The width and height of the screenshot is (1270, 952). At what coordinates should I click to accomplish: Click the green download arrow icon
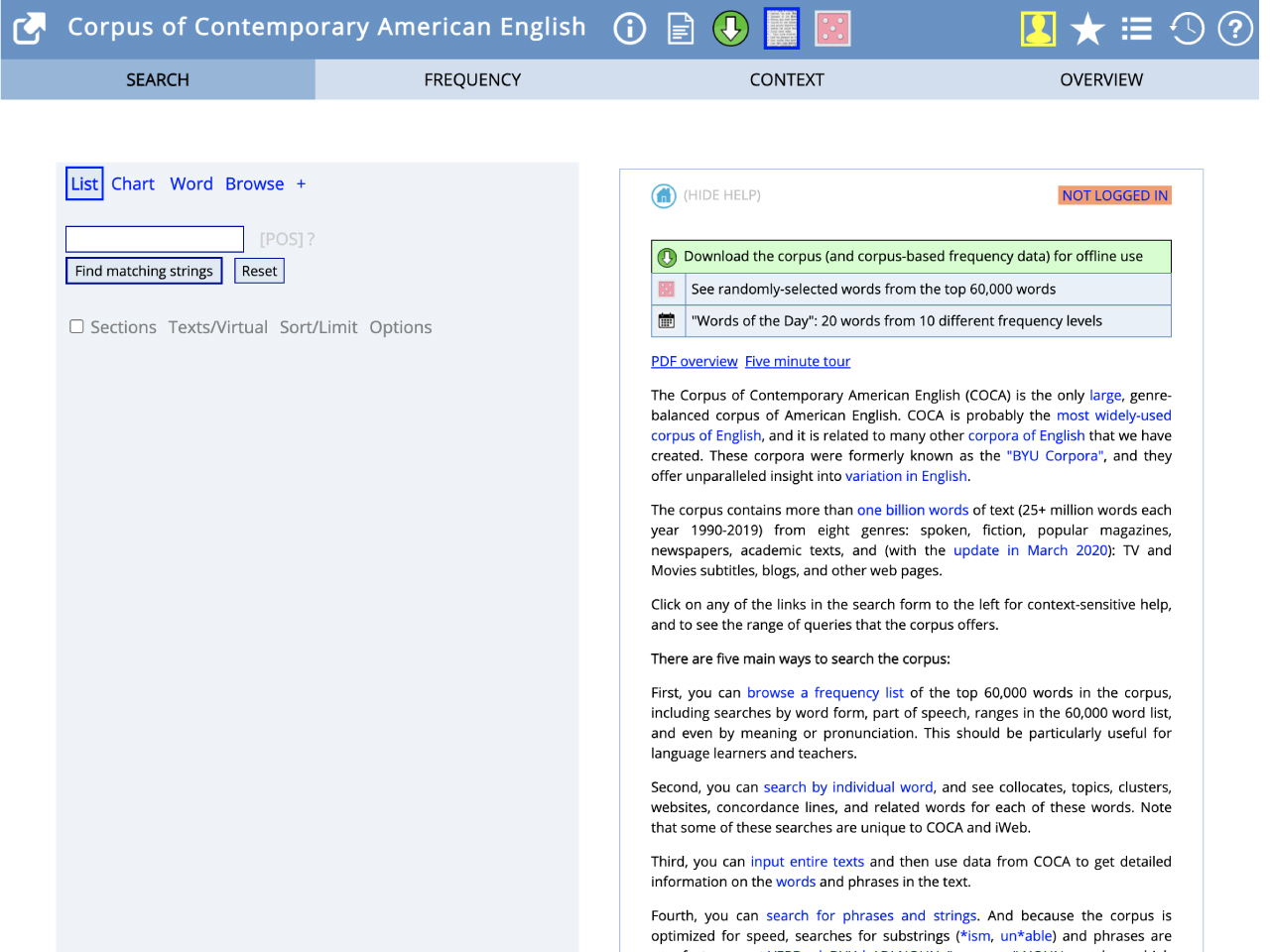click(731, 29)
